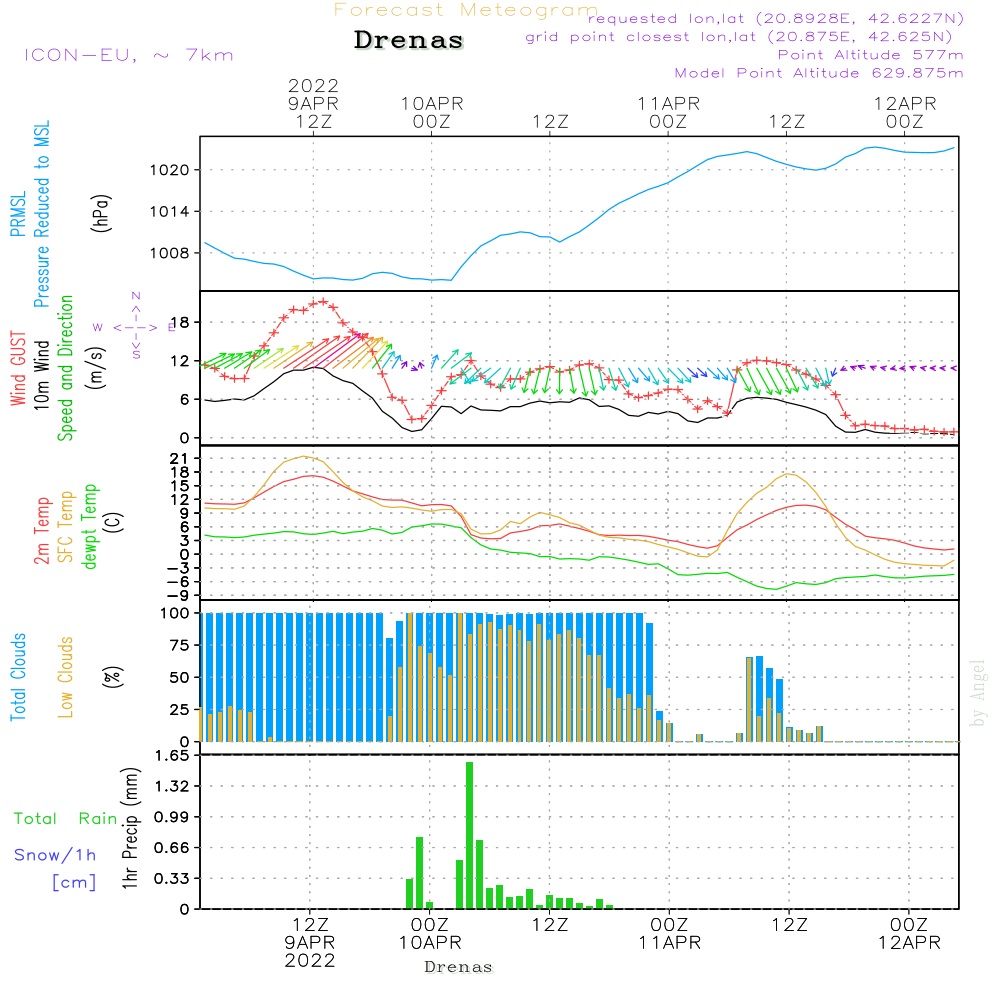This screenshot has width=1000, height=1000.
Task: Select the "Point Altitude 577m" text
Action: coord(871,55)
